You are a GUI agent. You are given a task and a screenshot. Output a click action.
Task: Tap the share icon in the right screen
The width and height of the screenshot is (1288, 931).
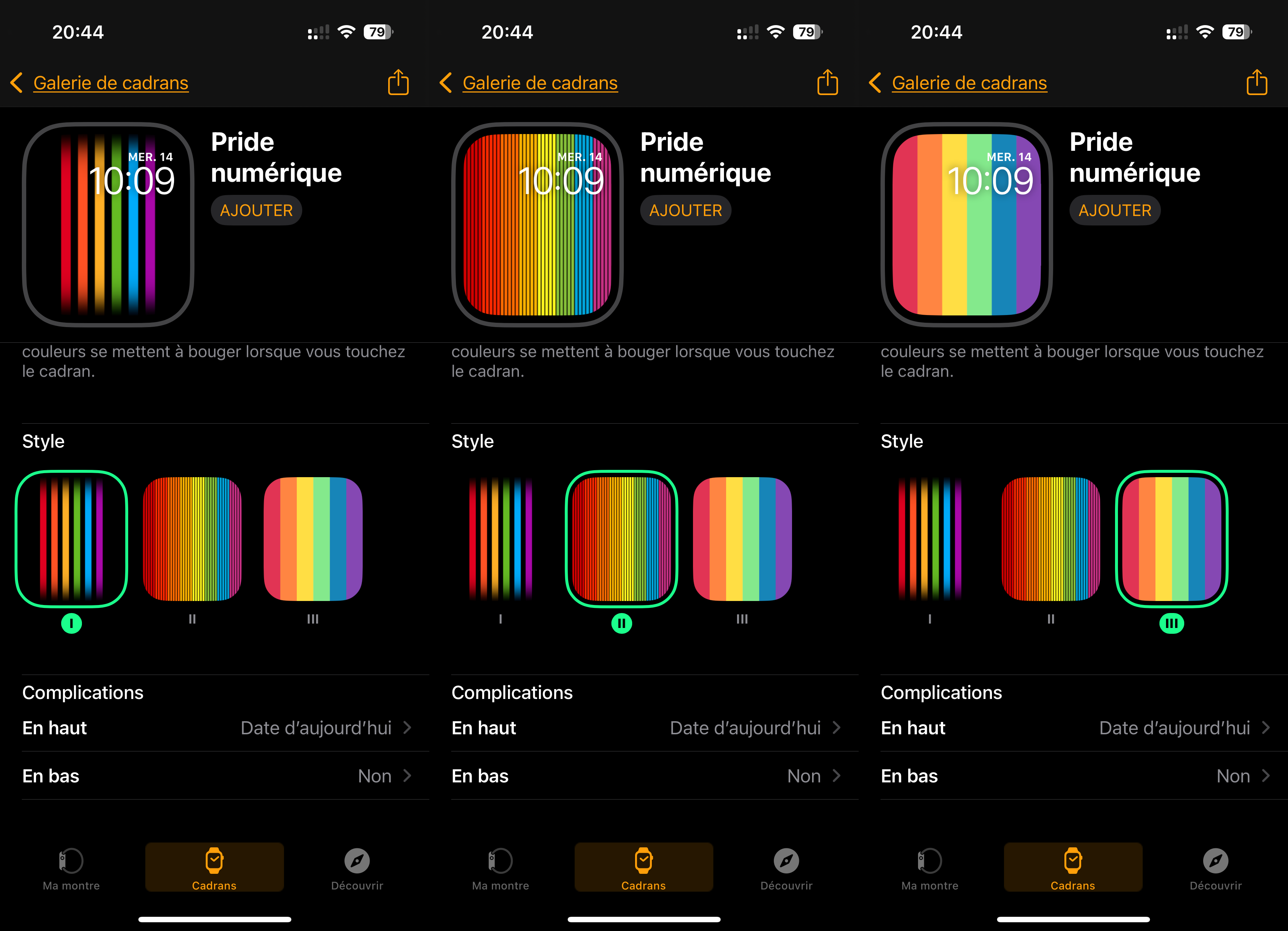(1257, 82)
